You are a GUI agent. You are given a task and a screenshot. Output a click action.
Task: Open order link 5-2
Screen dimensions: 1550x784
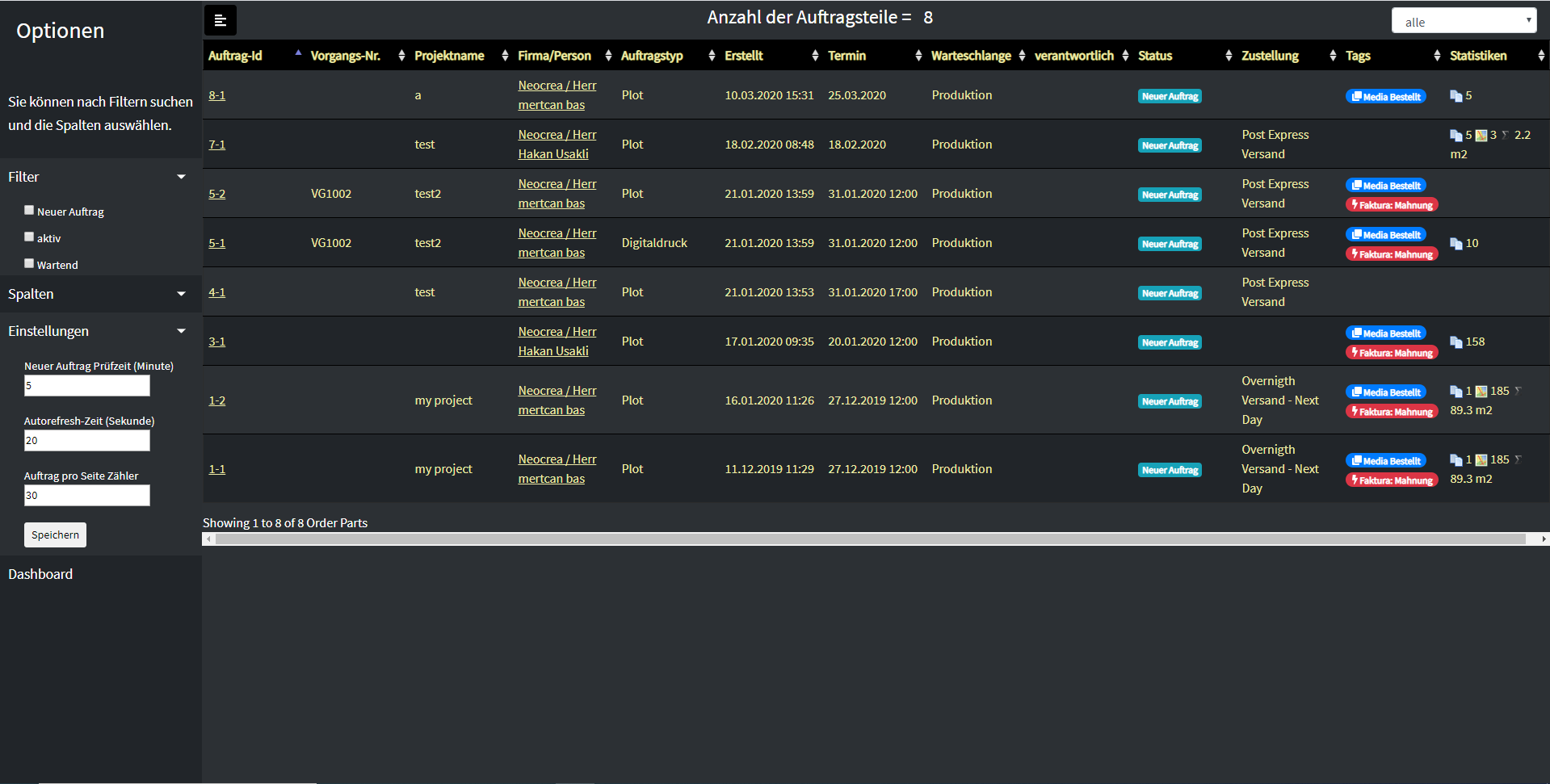[216, 194]
